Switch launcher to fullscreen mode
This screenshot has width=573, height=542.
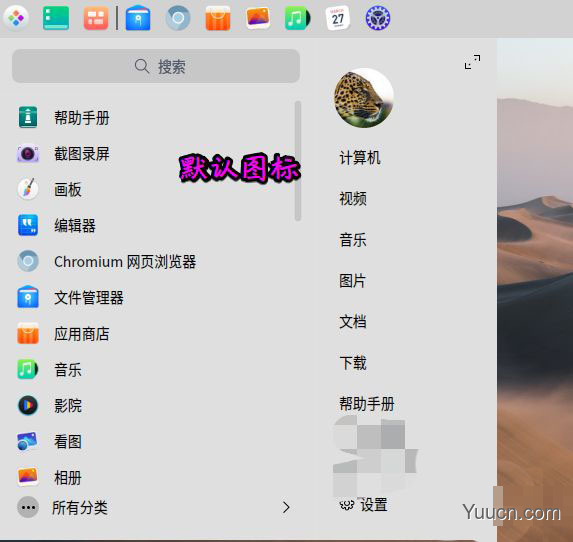(473, 62)
